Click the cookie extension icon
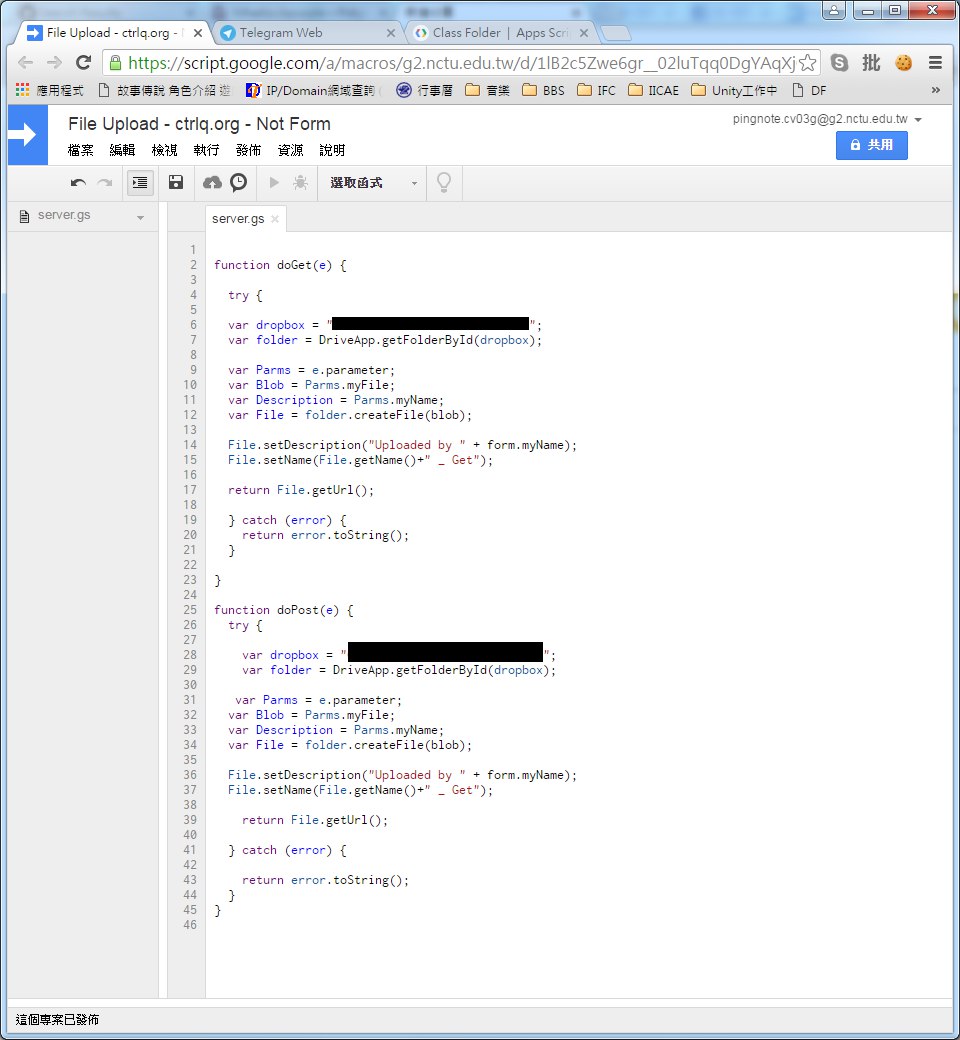This screenshot has width=960, height=1040. (x=904, y=63)
